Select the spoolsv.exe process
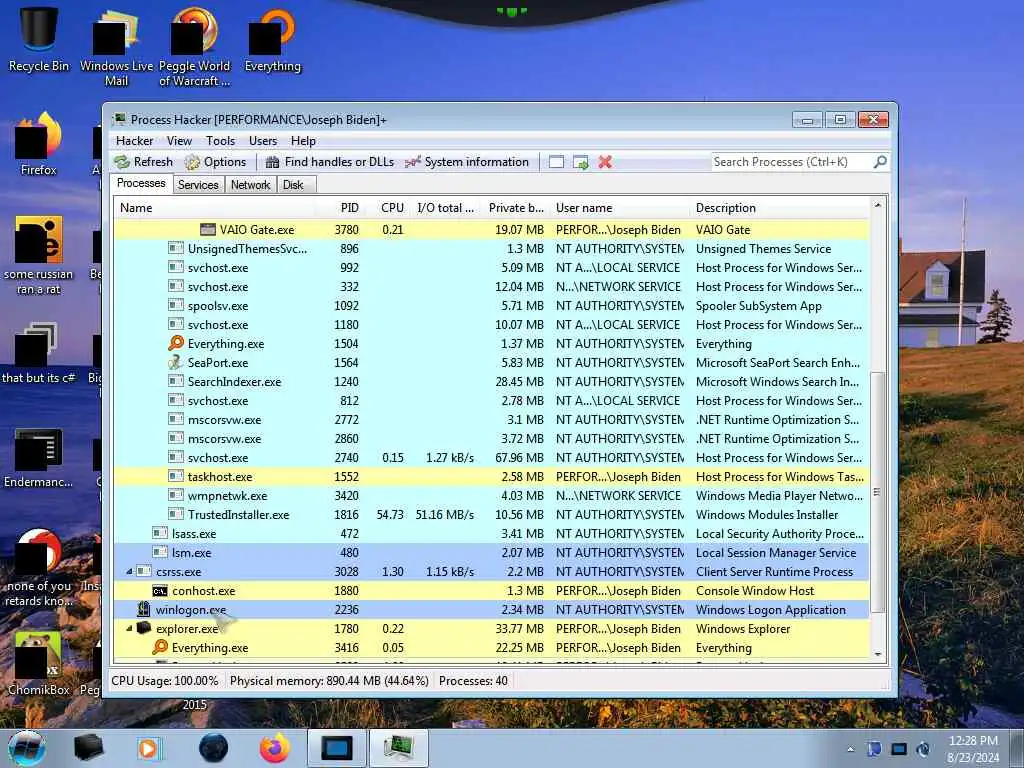 point(491,306)
